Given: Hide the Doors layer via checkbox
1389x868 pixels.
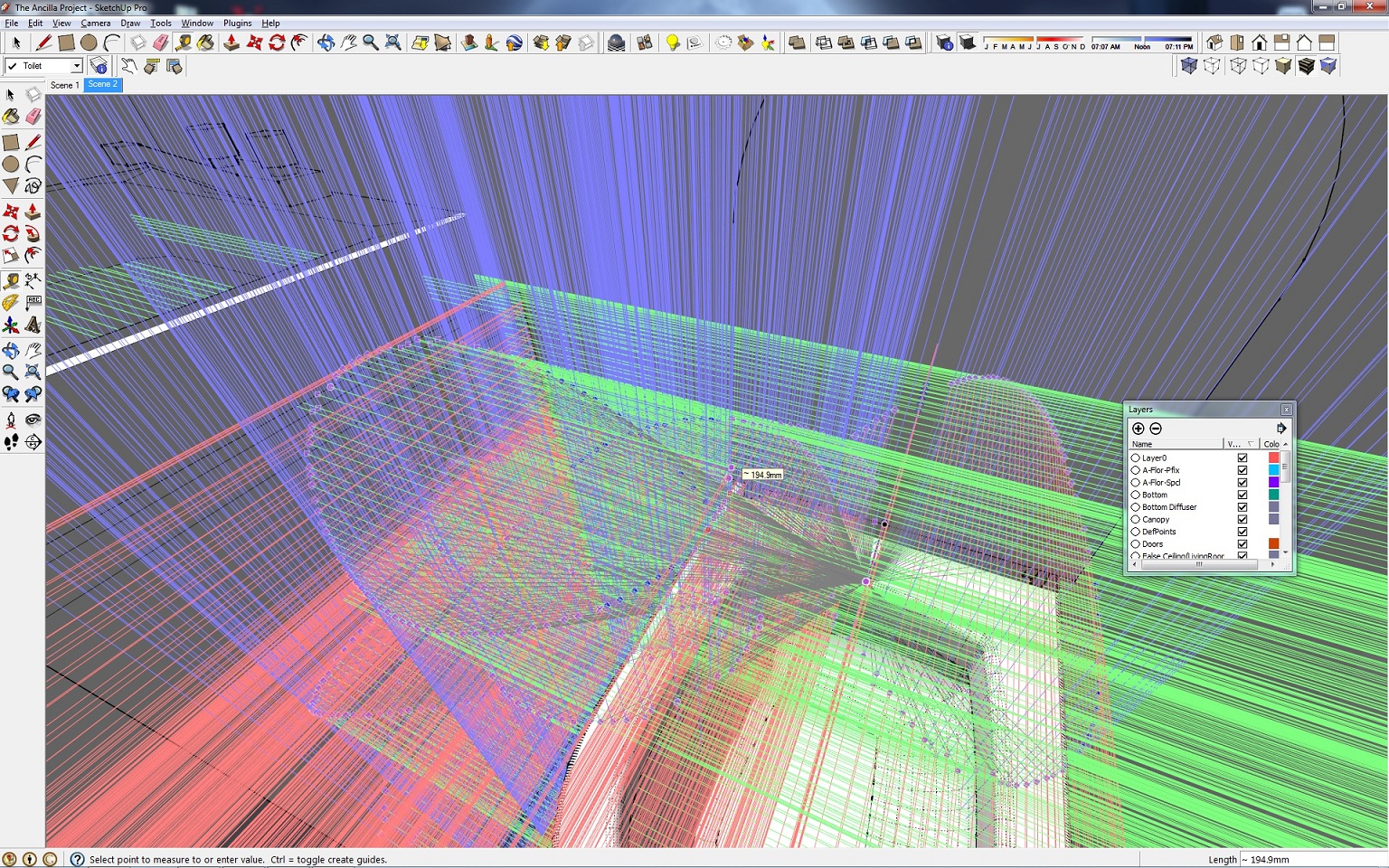Looking at the screenshot, I should [x=1243, y=544].
